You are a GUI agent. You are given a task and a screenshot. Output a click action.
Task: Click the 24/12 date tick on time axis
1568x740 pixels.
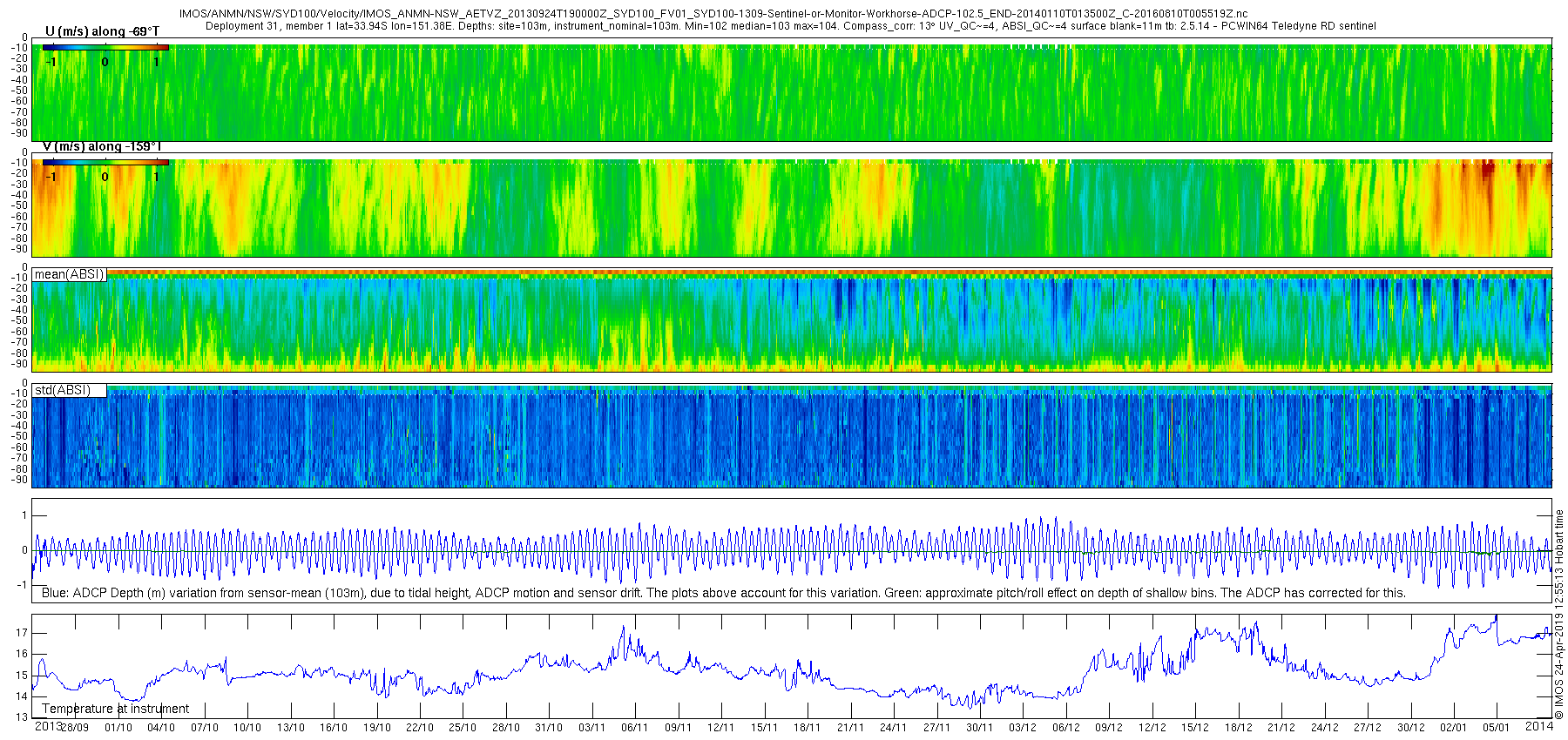point(1324,728)
